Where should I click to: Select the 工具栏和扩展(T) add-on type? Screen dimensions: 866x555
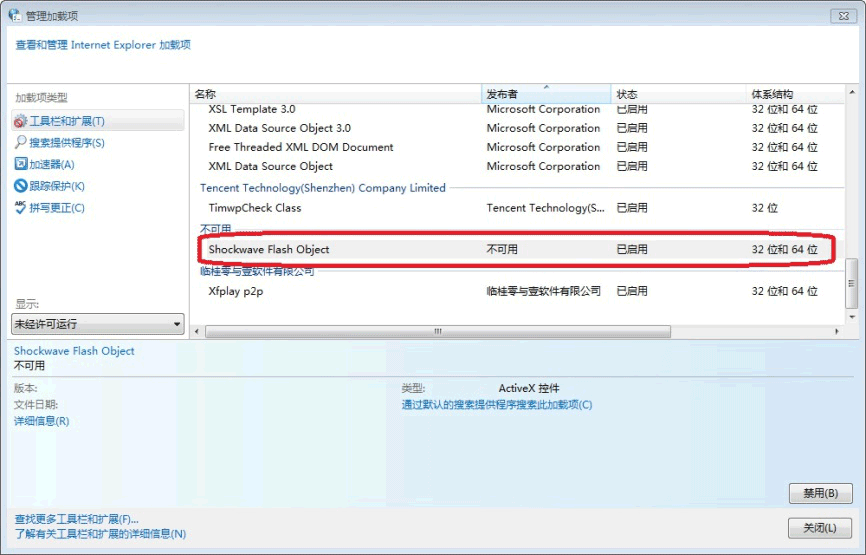[x=97, y=120]
